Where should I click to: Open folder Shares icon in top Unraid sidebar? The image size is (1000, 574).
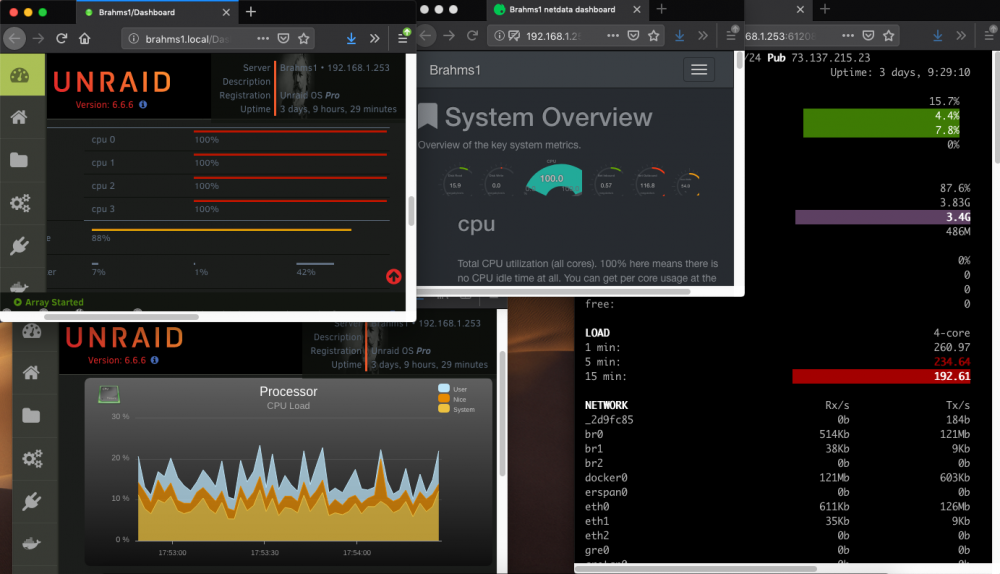point(19,160)
